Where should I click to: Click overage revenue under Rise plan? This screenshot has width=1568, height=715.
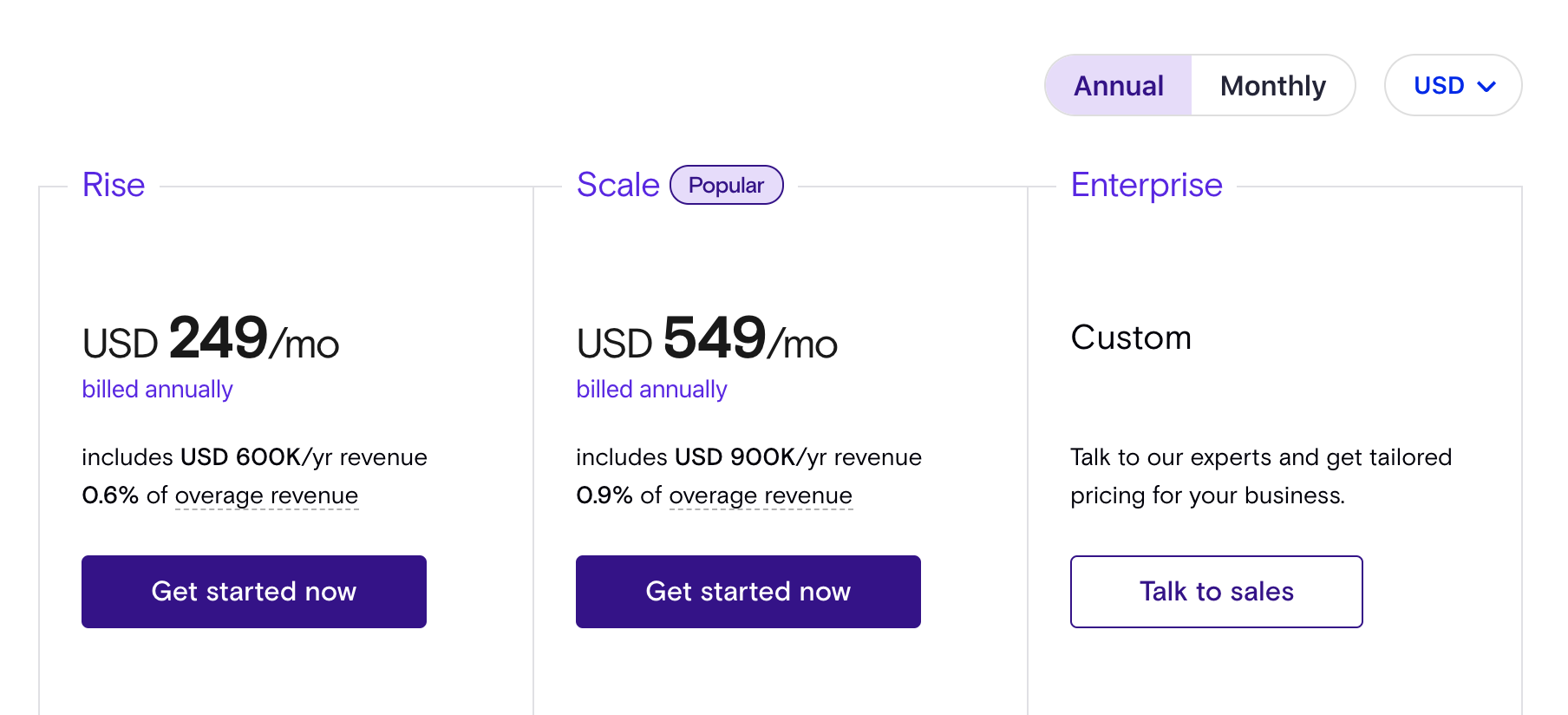pyautogui.click(x=266, y=495)
